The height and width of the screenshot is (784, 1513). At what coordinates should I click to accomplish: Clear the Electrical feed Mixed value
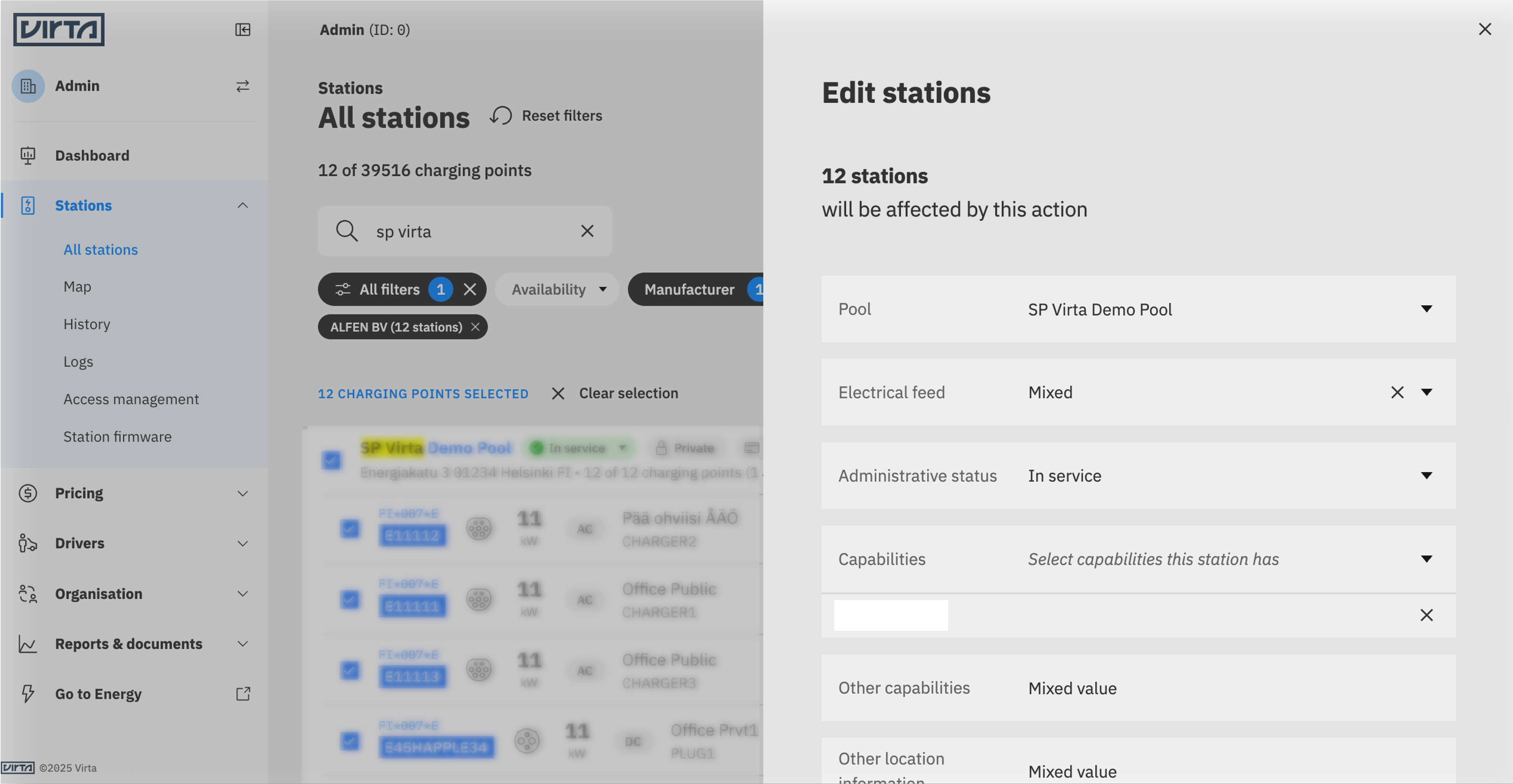1397,392
